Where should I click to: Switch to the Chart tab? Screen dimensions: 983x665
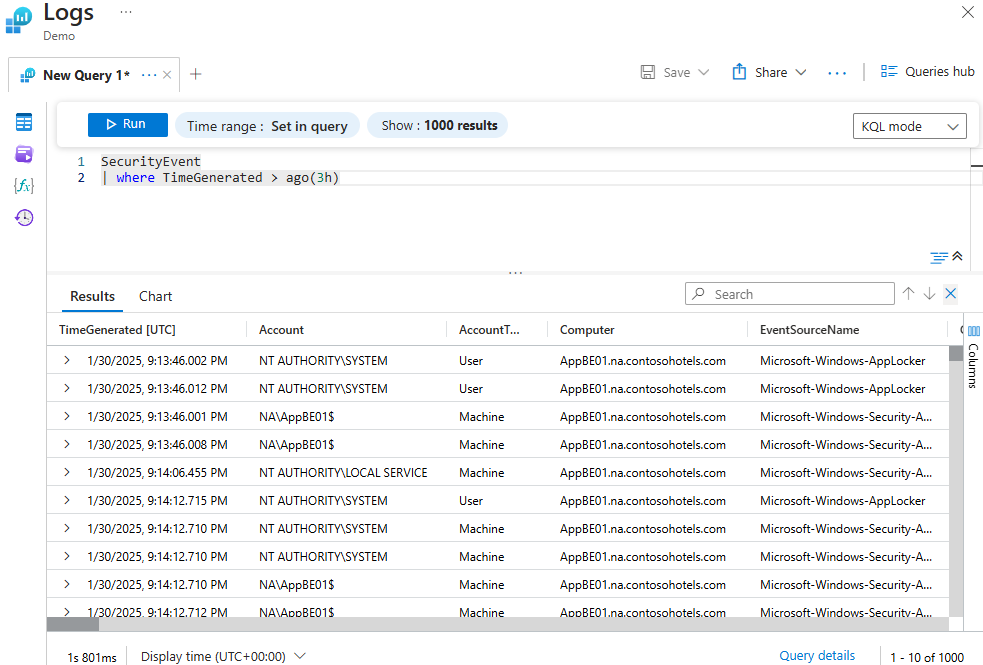point(155,296)
